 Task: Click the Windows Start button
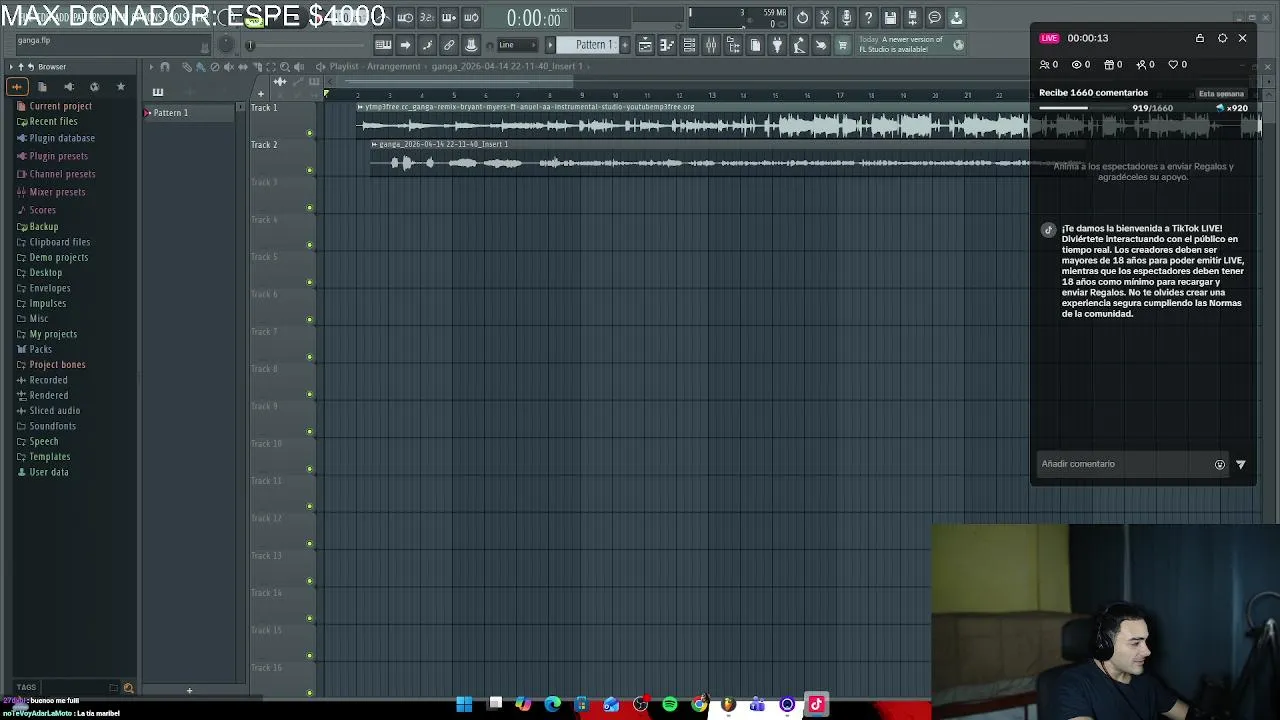[464, 704]
